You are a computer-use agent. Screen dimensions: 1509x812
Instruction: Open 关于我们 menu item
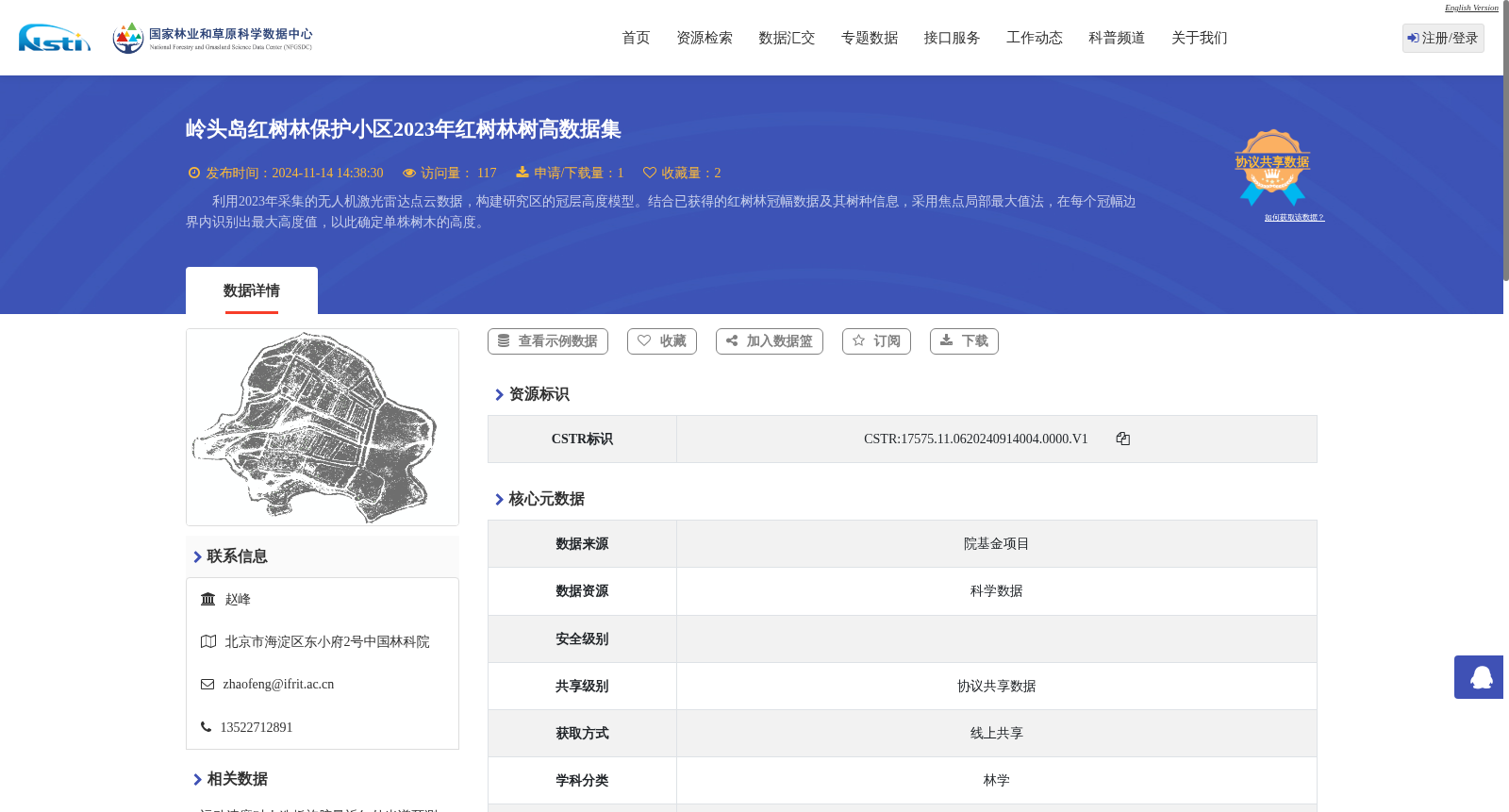(1200, 38)
